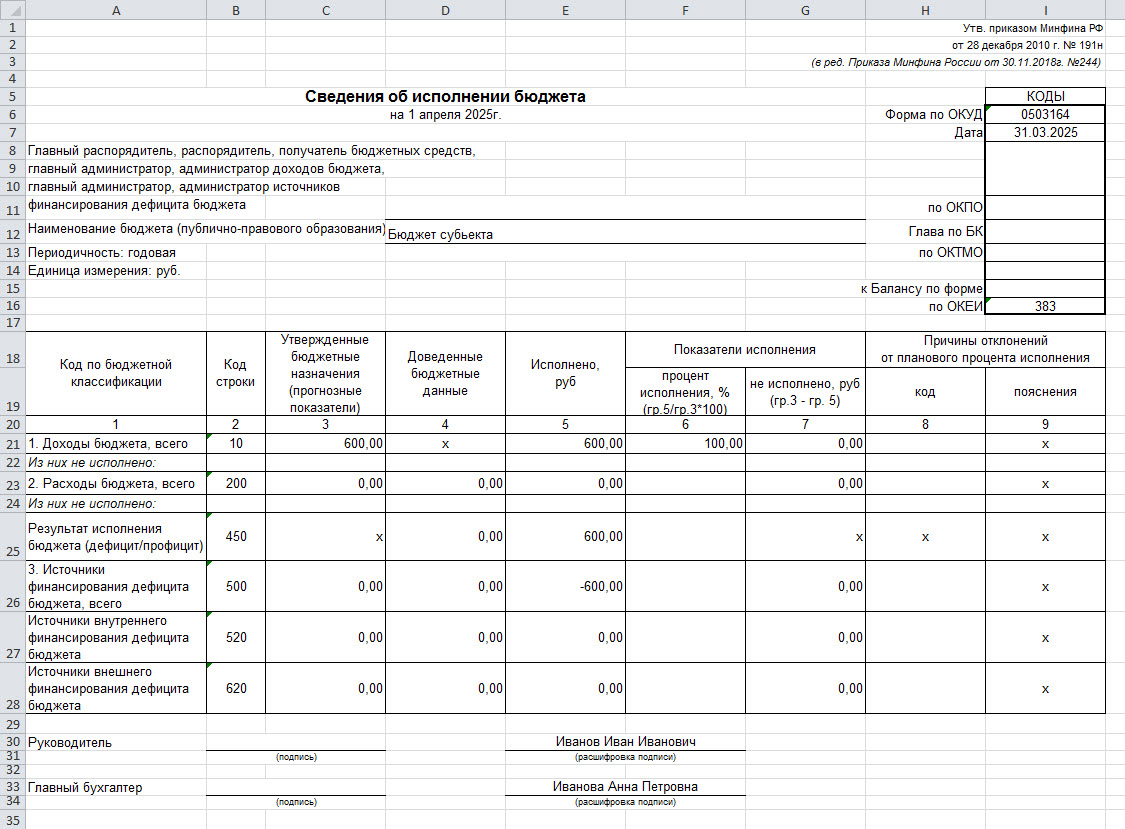Select column G header

pyautogui.click(x=805, y=10)
